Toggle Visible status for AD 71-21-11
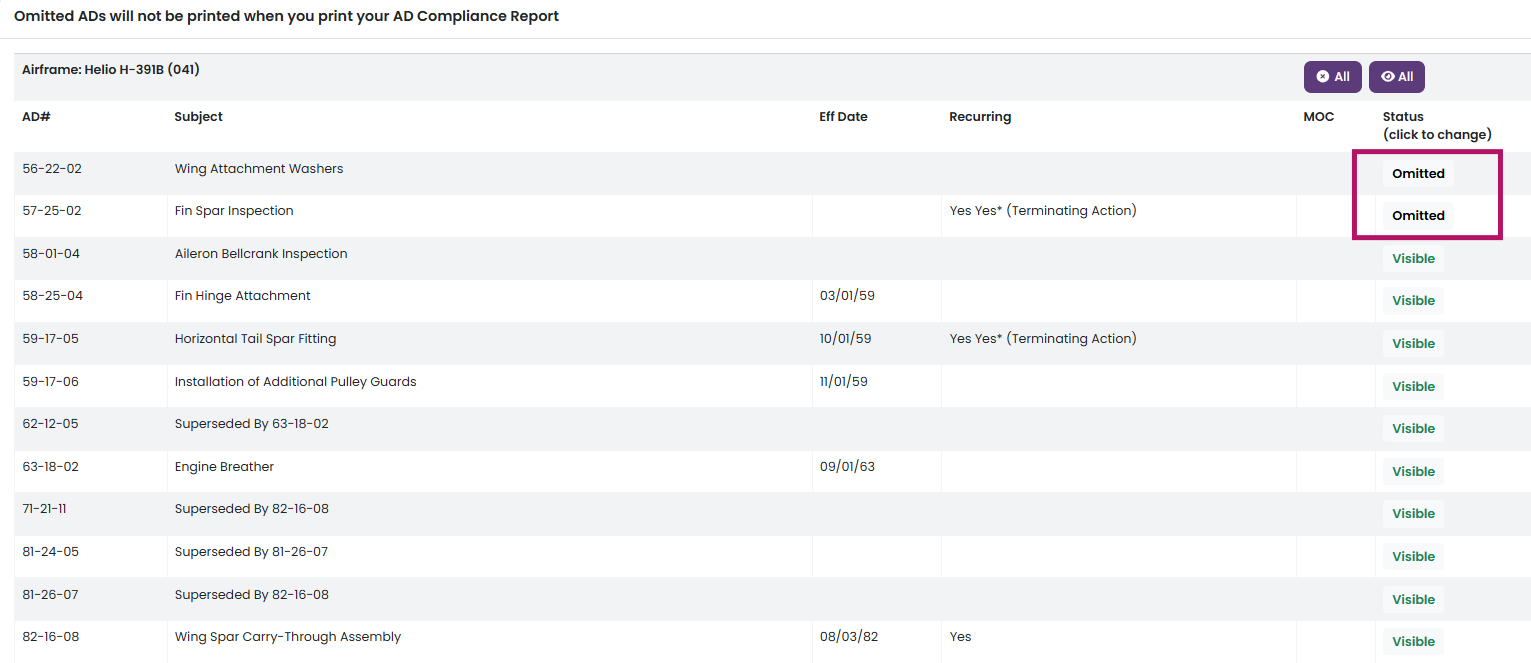1531x663 pixels. pos(1413,514)
